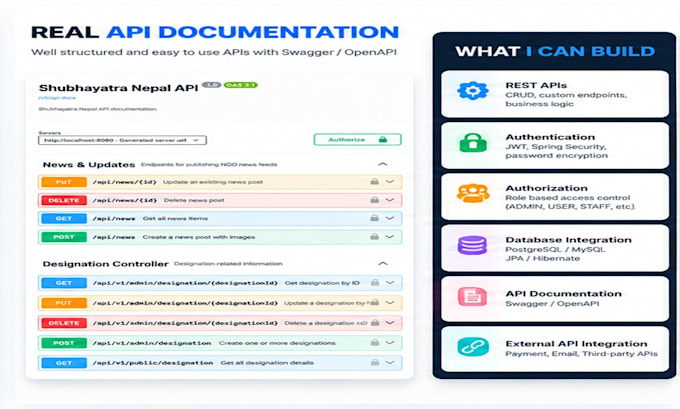This screenshot has width=680, height=409.
Task: Select the Database Integration card title
Action: (568, 240)
